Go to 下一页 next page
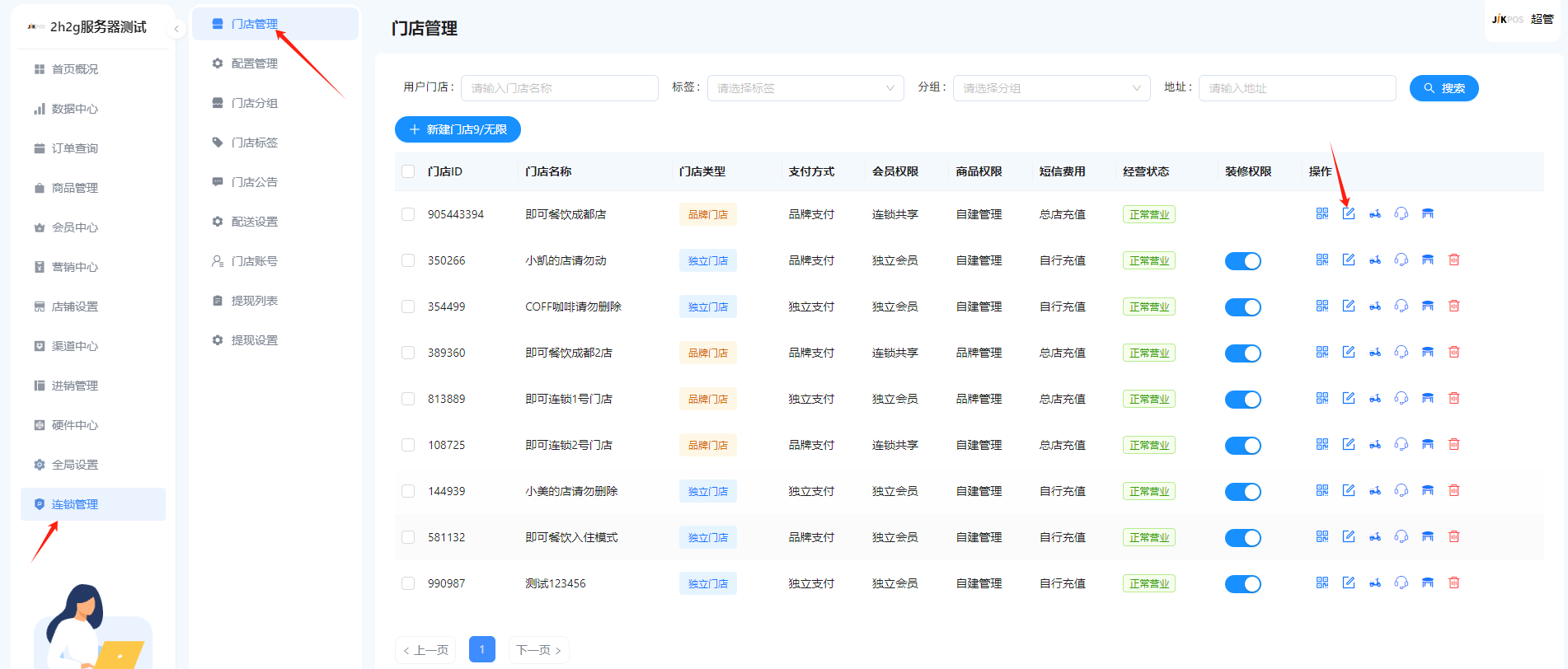The image size is (1568, 669). (538, 650)
